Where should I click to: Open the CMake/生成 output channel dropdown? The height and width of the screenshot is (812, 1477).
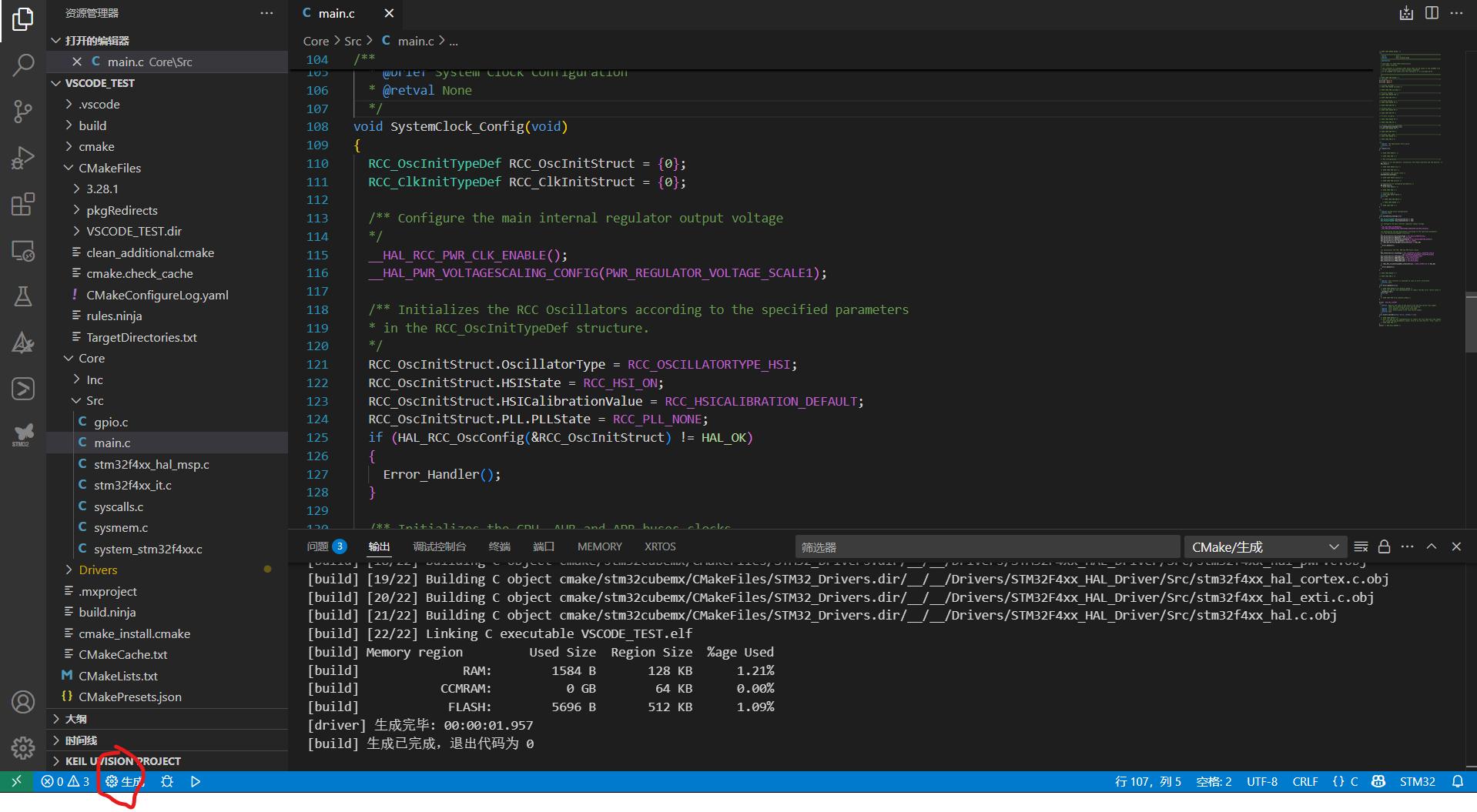(1265, 546)
